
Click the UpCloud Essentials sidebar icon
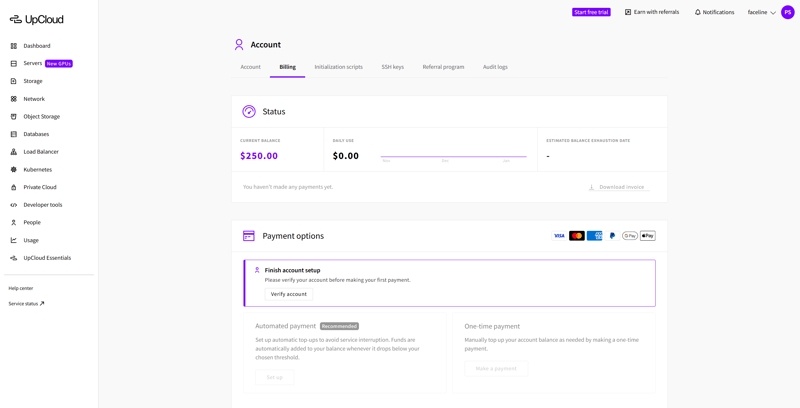14,258
